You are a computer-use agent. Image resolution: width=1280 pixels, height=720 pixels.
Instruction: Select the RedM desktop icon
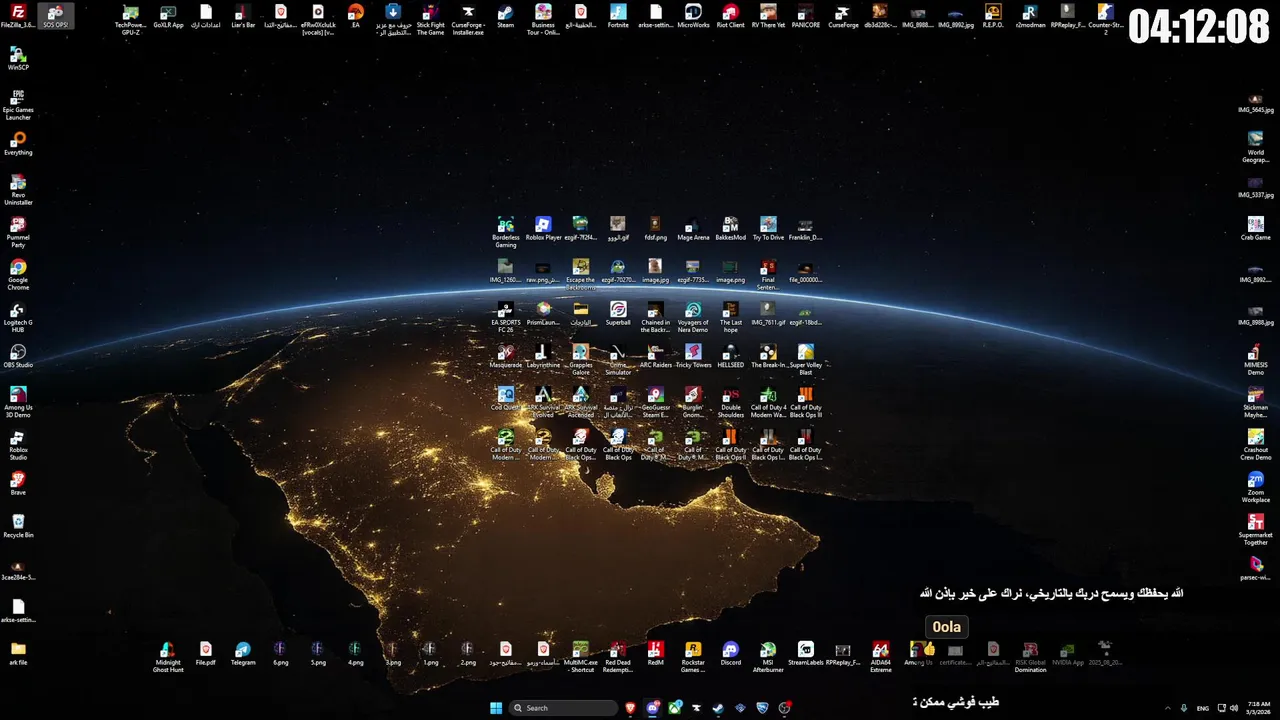(656, 654)
